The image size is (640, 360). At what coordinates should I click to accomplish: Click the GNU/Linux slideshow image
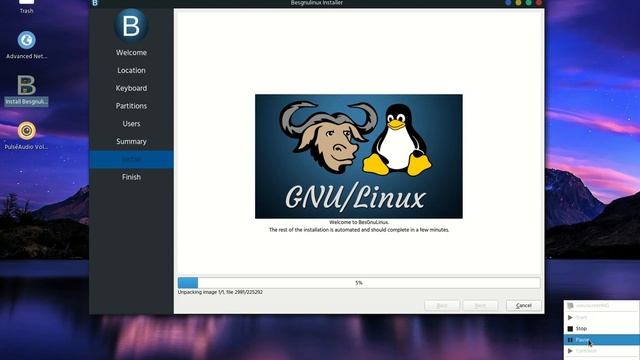point(359,156)
